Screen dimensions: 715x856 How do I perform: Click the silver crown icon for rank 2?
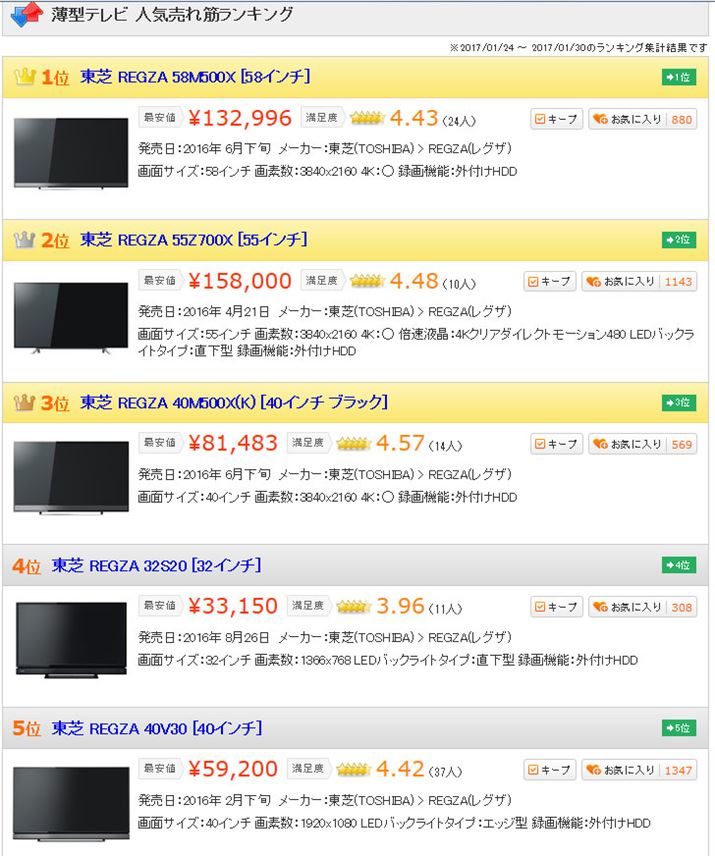[25, 240]
